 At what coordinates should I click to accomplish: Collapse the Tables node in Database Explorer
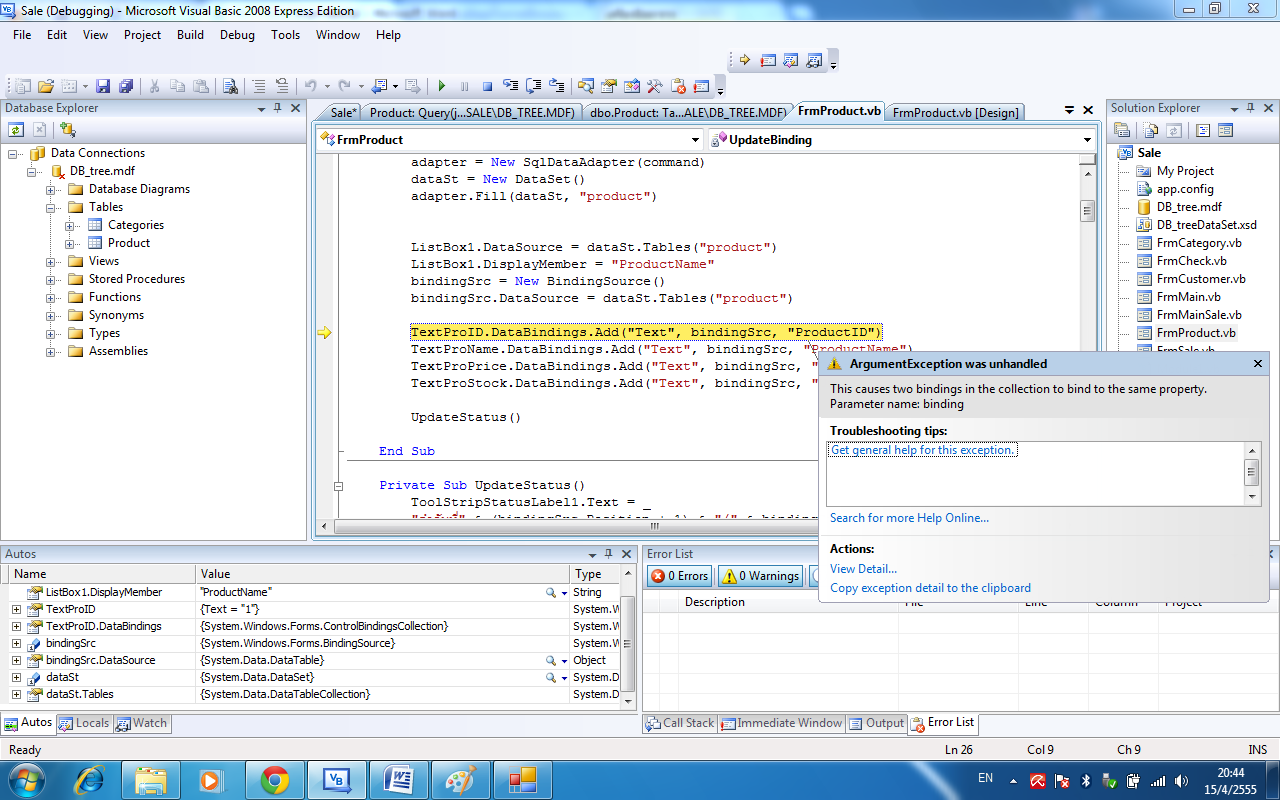(50, 207)
